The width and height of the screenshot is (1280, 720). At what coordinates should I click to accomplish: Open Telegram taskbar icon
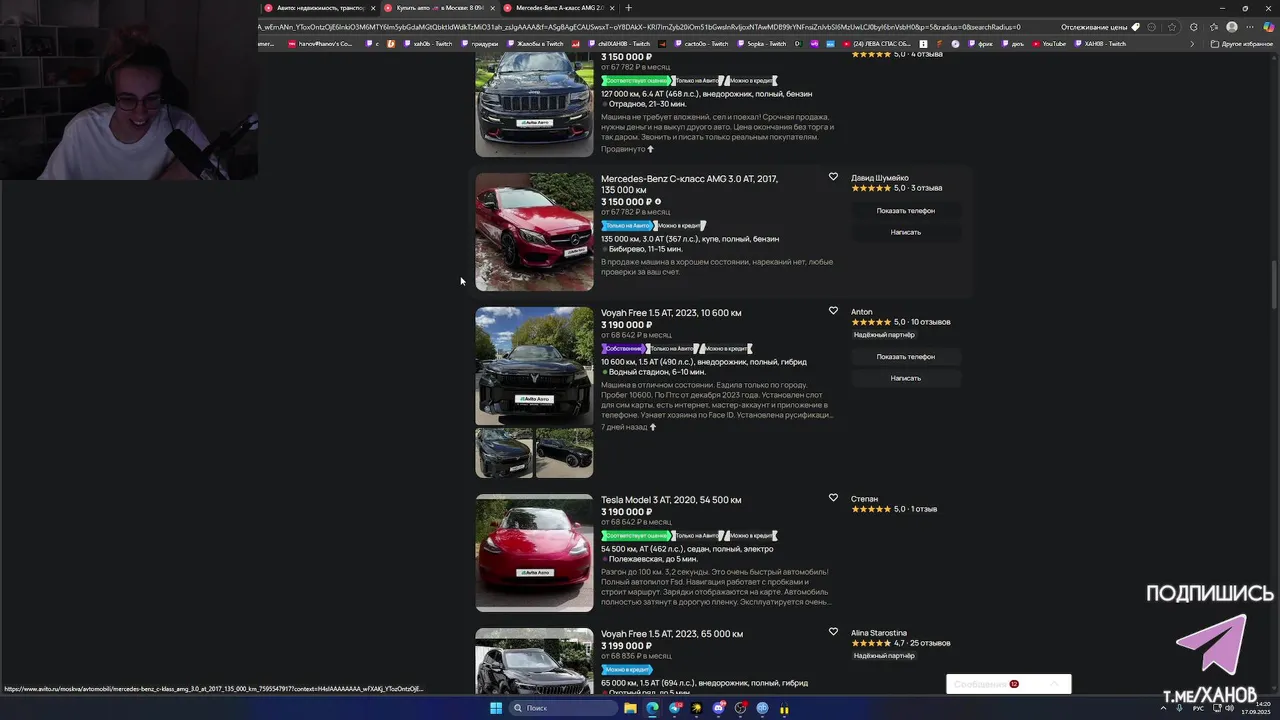pos(674,708)
